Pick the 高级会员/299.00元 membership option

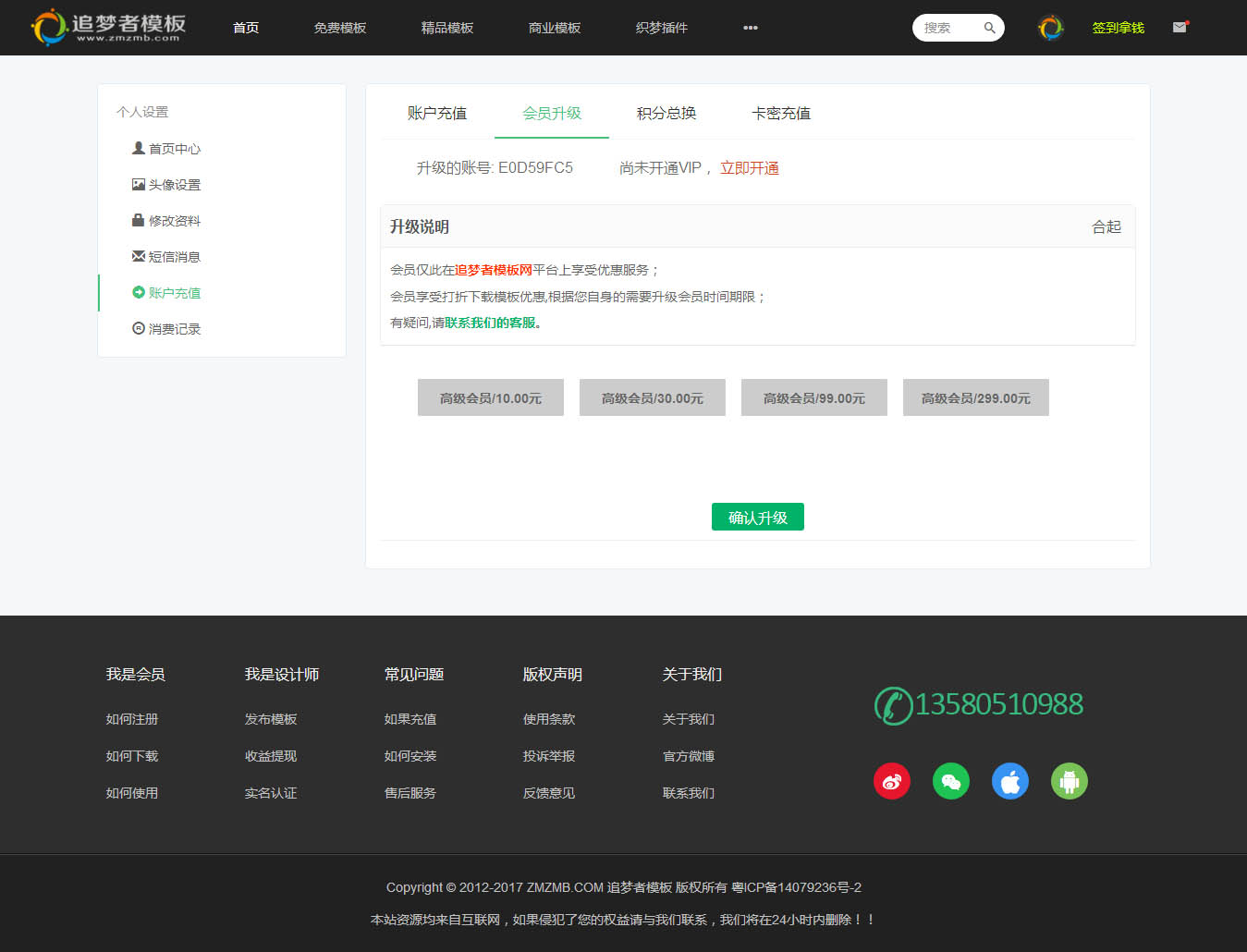(x=975, y=397)
